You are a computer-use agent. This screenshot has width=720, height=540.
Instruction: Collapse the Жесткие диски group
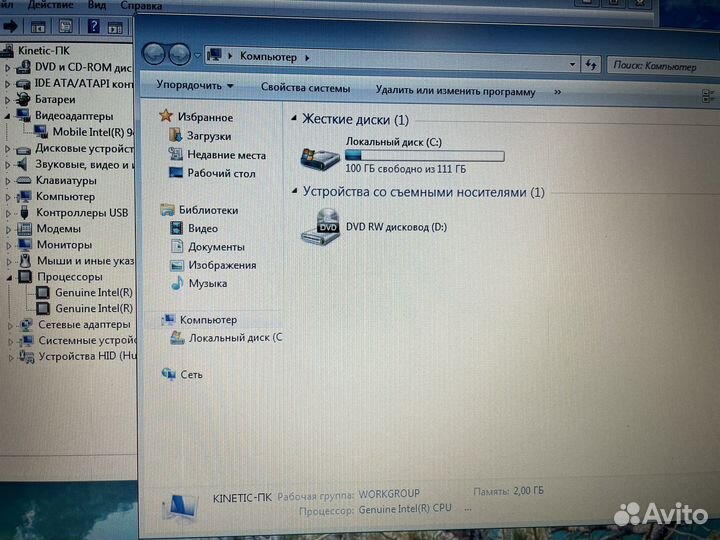294,118
